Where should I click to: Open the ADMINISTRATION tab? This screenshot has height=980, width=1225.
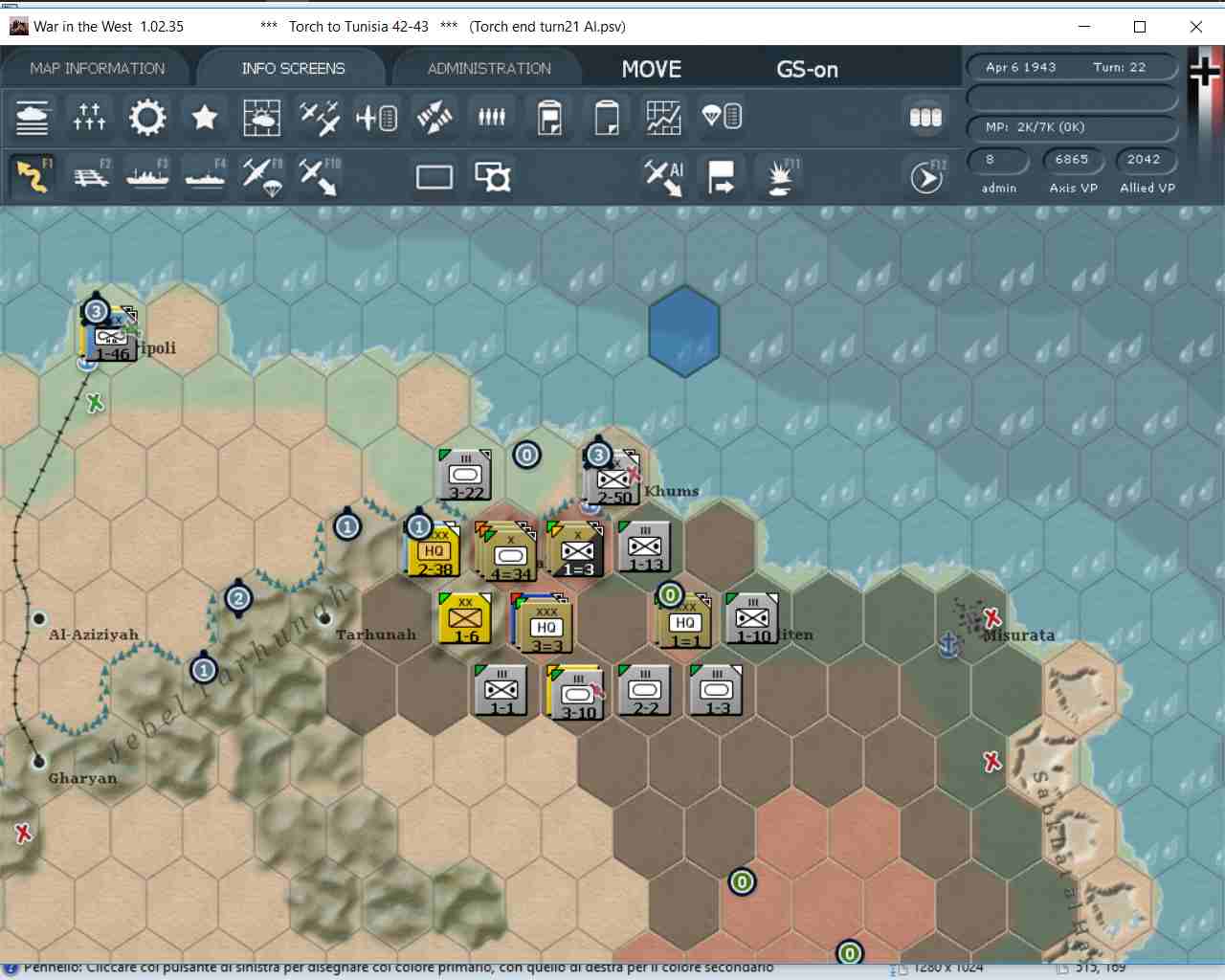pyautogui.click(x=489, y=69)
